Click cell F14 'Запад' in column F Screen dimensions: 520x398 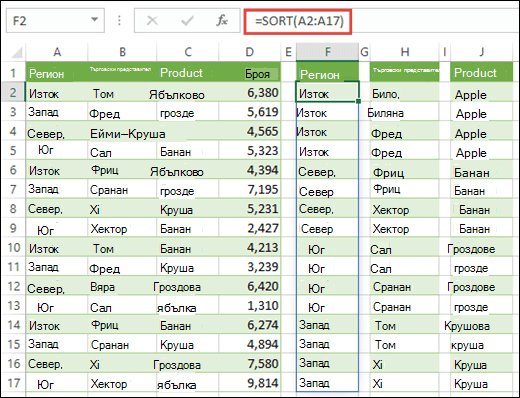tap(327, 325)
